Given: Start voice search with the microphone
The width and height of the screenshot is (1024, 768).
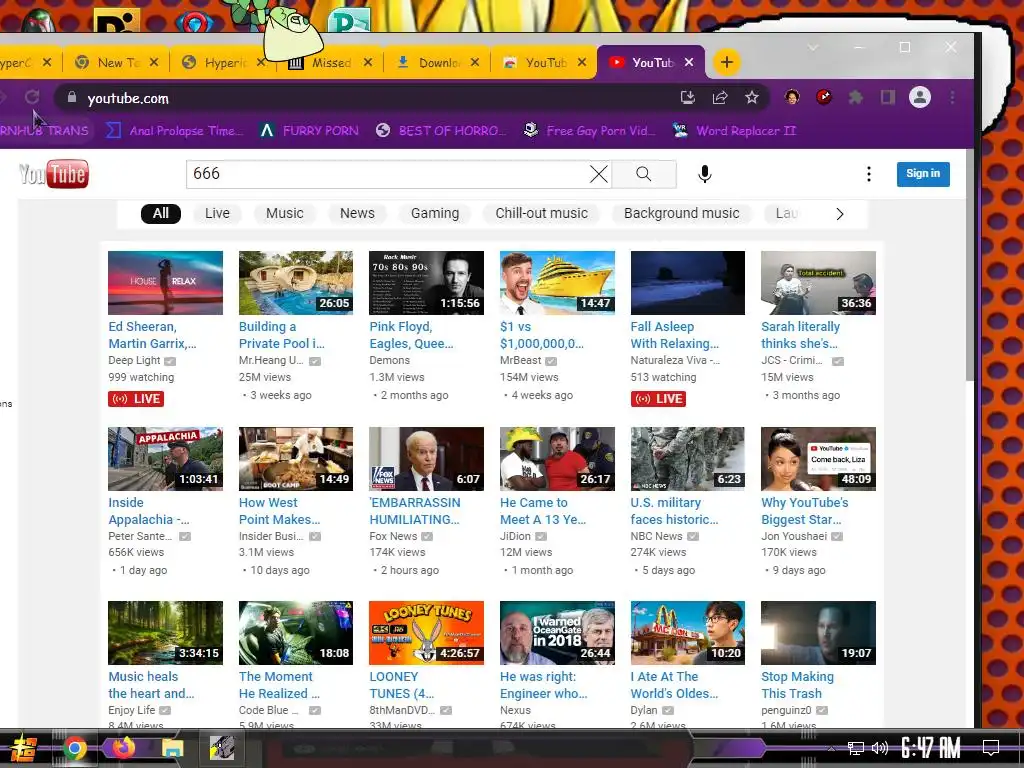Looking at the screenshot, I should tap(704, 174).
